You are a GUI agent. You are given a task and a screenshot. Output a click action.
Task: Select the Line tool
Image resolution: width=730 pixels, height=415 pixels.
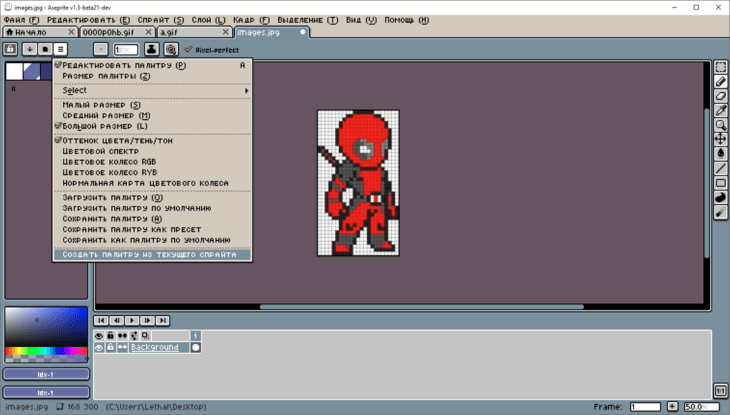tap(720, 168)
